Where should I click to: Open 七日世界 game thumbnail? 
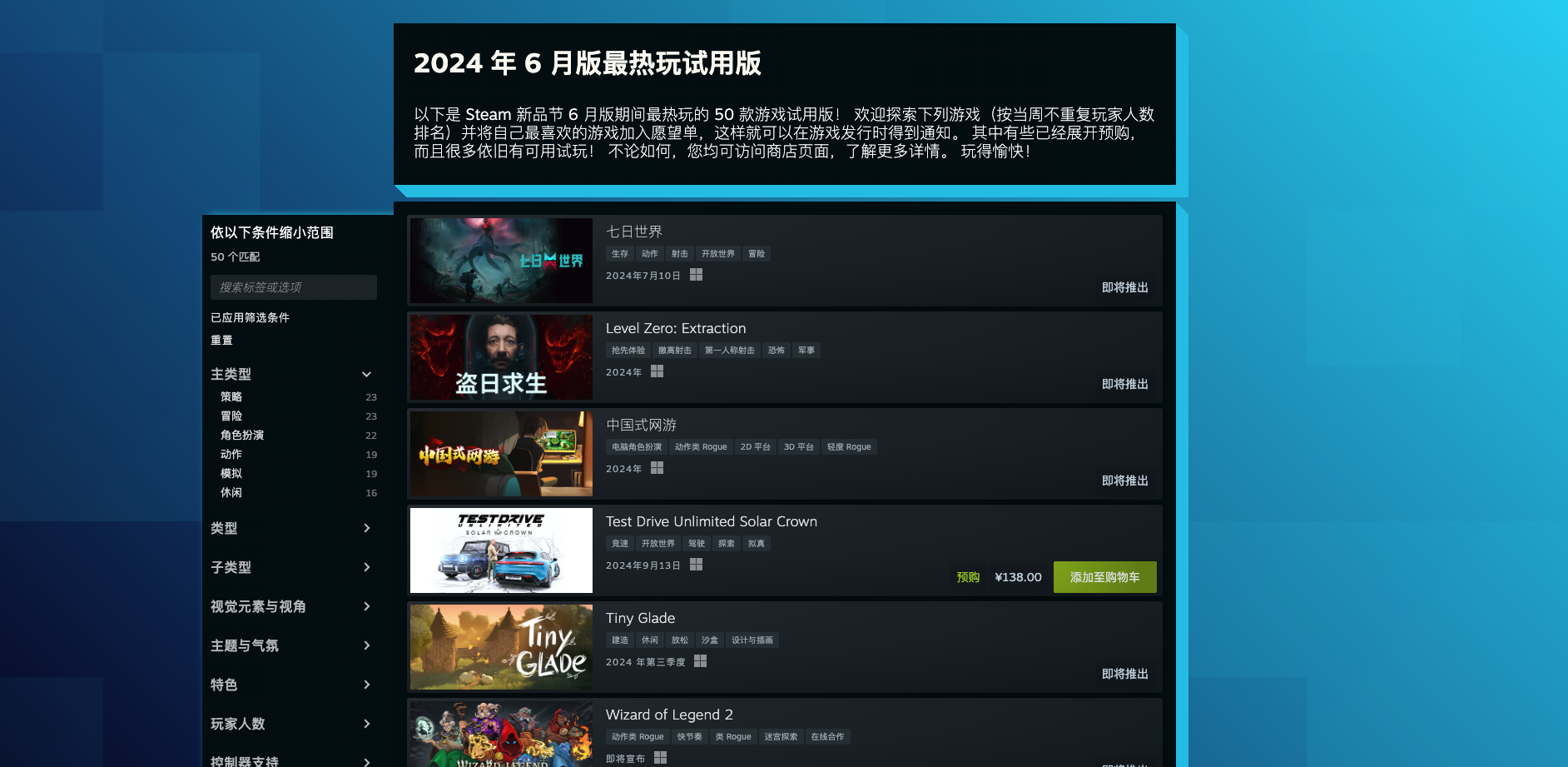501,261
